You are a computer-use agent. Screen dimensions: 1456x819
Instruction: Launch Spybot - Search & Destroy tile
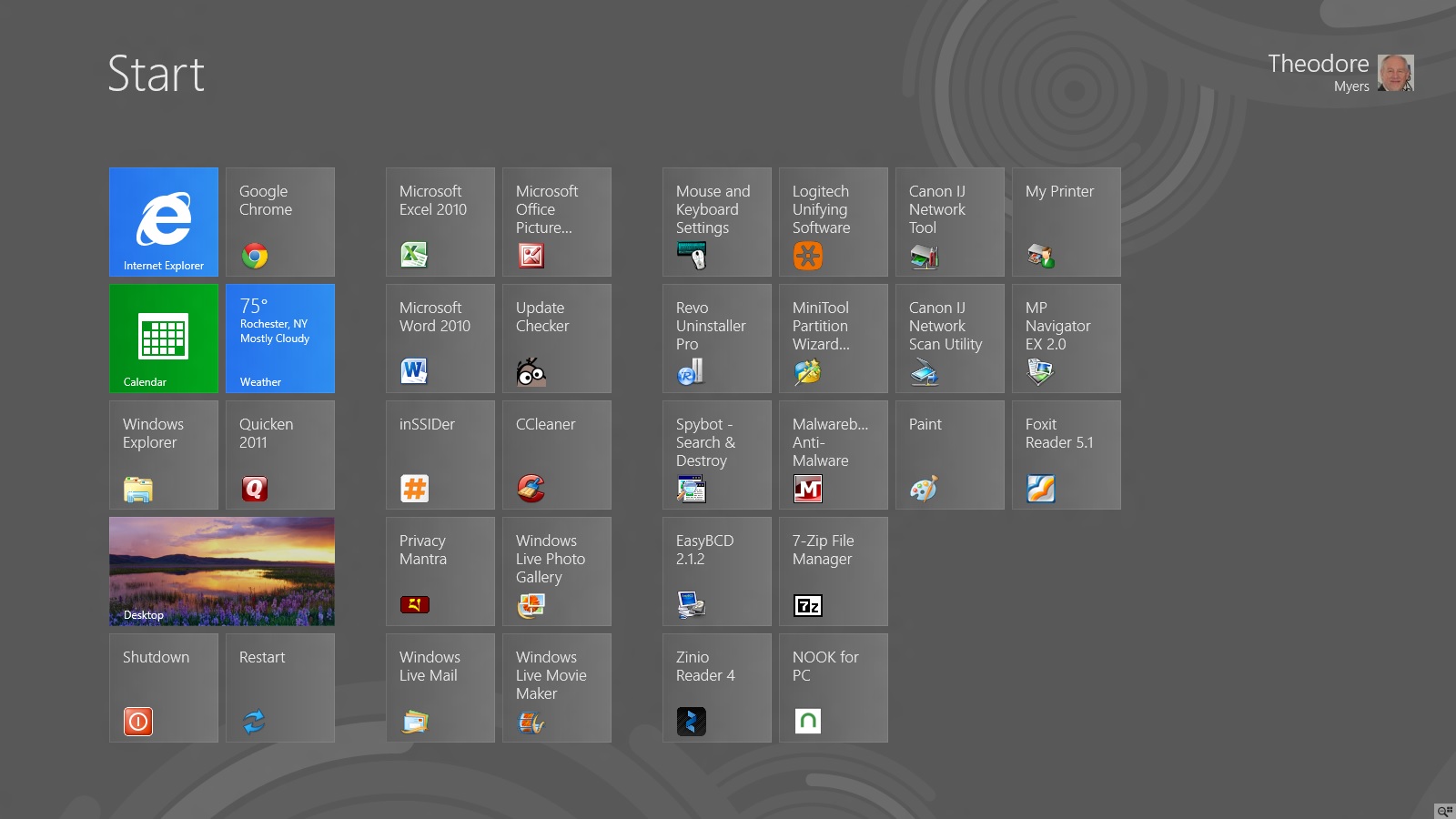tap(717, 455)
